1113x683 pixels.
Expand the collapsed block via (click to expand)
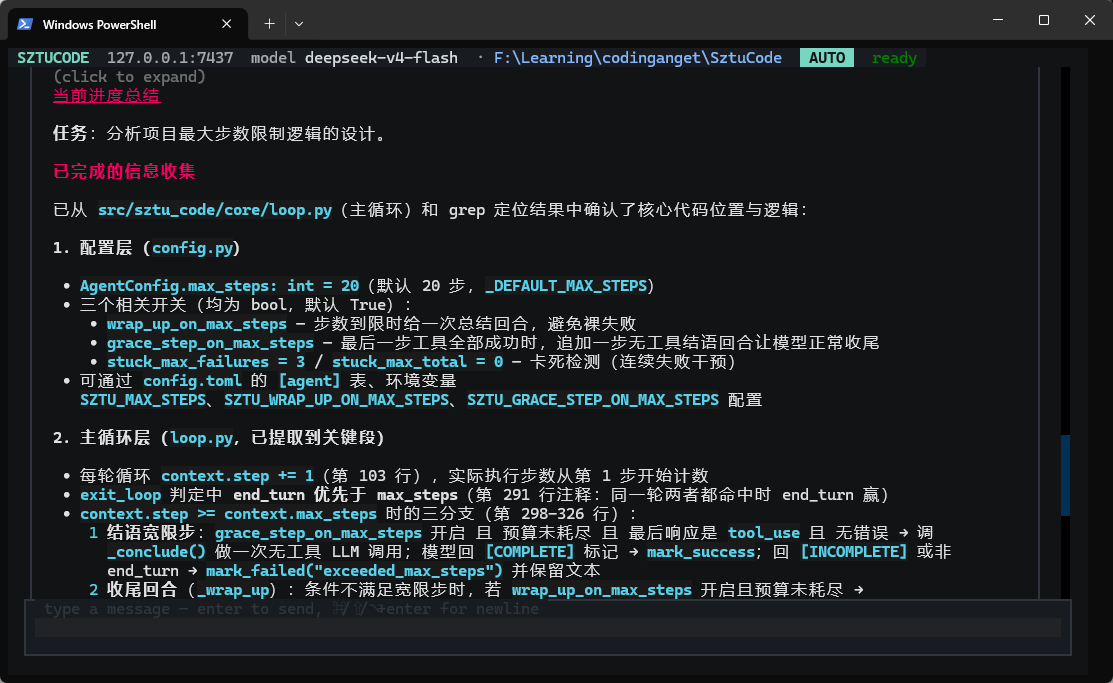coord(129,77)
